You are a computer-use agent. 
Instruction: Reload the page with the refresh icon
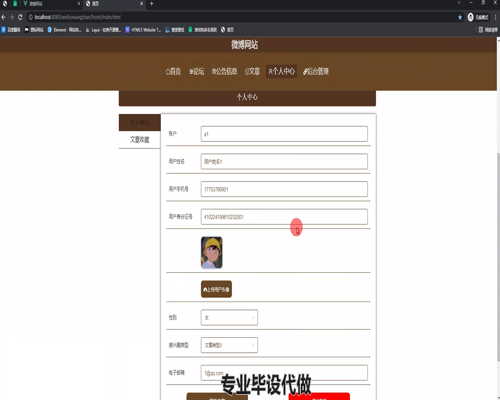click(x=20, y=17)
